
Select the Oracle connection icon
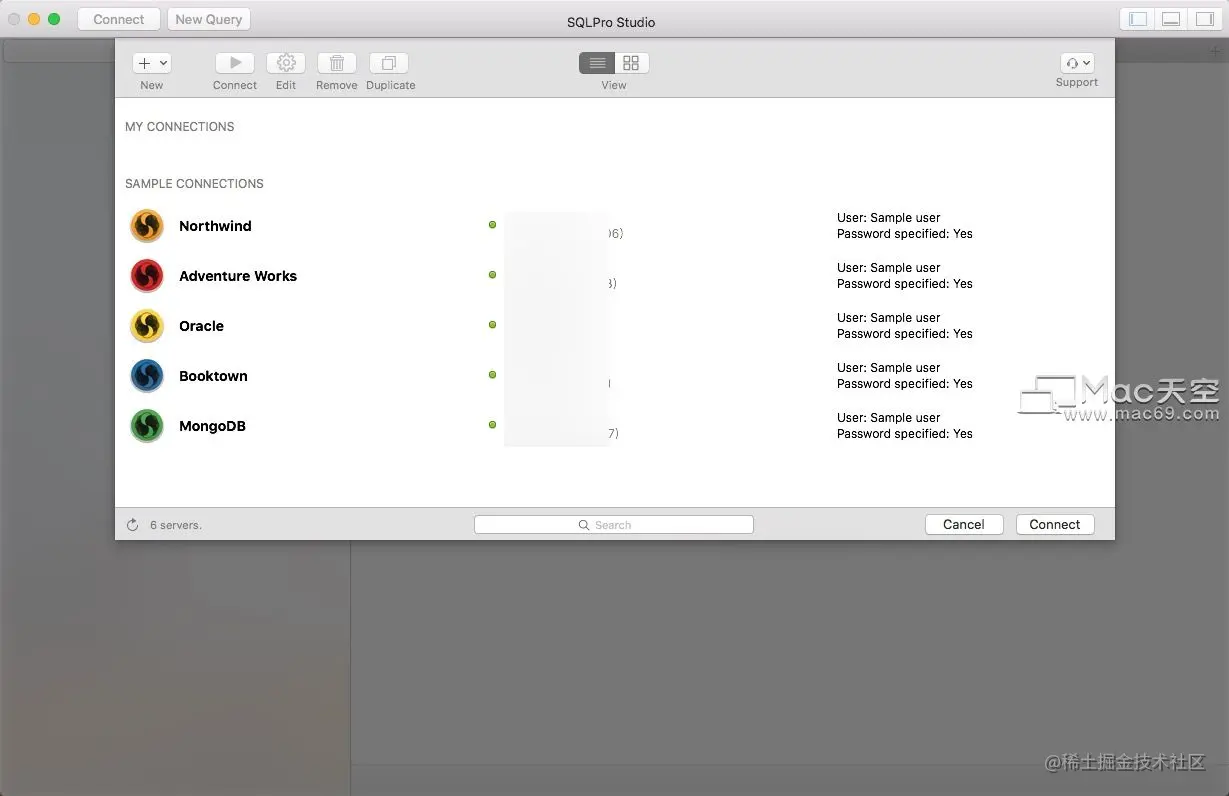(147, 326)
